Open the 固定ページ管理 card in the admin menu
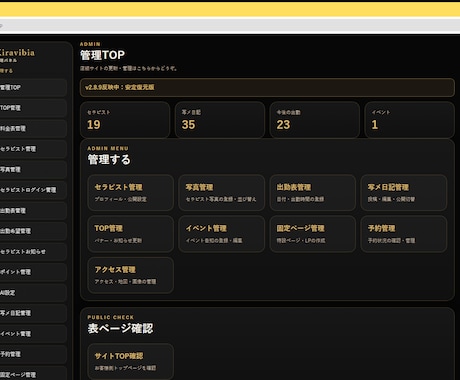 pos(313,234)
